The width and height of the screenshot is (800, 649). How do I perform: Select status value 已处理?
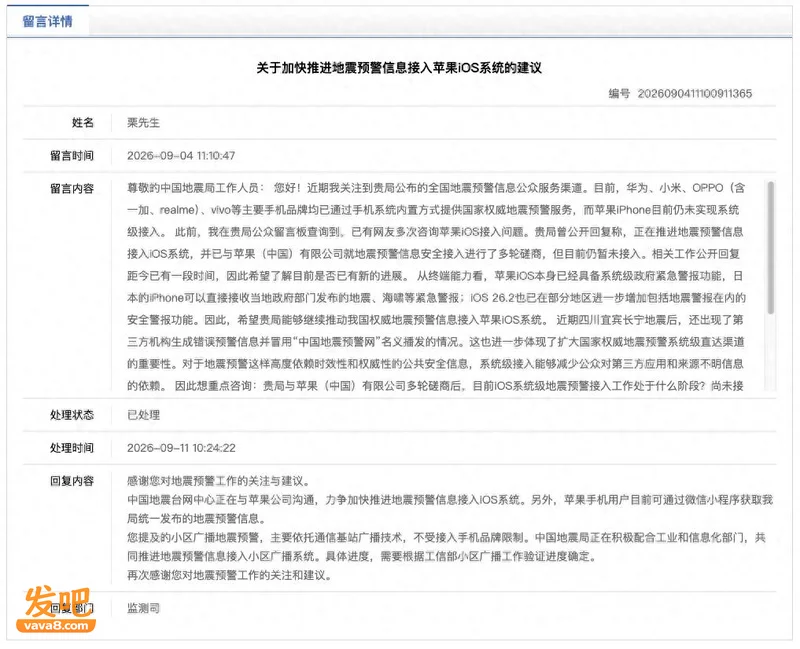(x=143, y=415)
